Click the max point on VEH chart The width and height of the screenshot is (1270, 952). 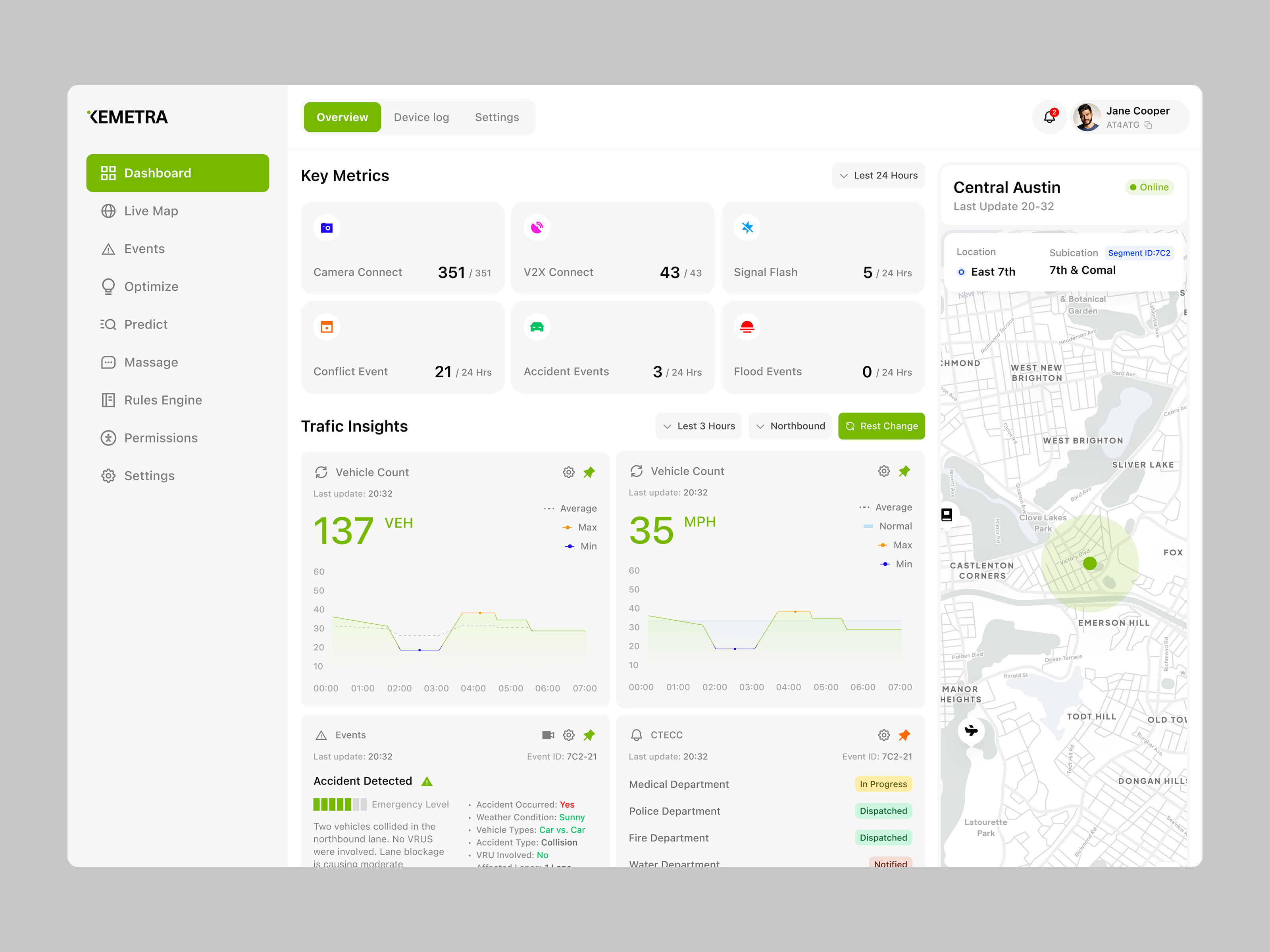coord(480,613)
